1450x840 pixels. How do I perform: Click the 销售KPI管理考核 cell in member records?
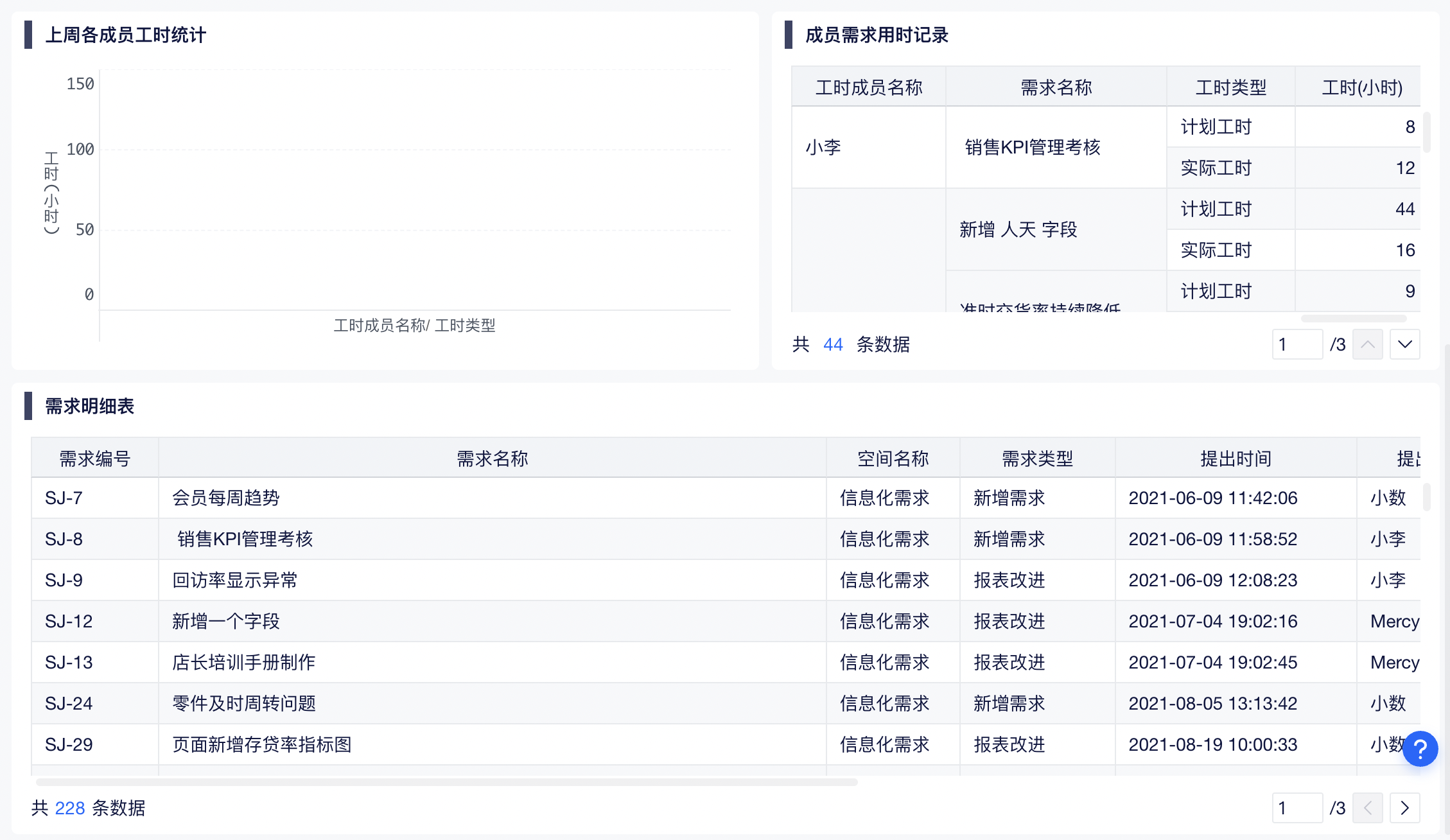tap(1032, 148)
